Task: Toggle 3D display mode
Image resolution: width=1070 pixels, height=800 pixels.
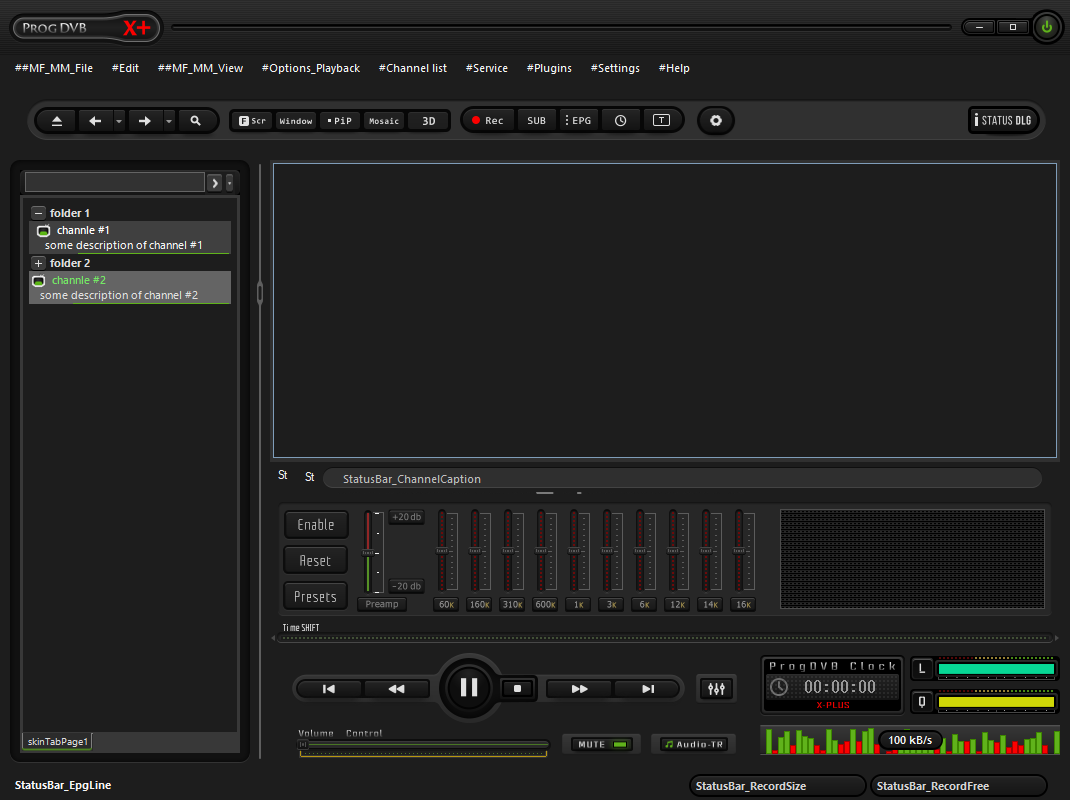Action: click(428, 121)
